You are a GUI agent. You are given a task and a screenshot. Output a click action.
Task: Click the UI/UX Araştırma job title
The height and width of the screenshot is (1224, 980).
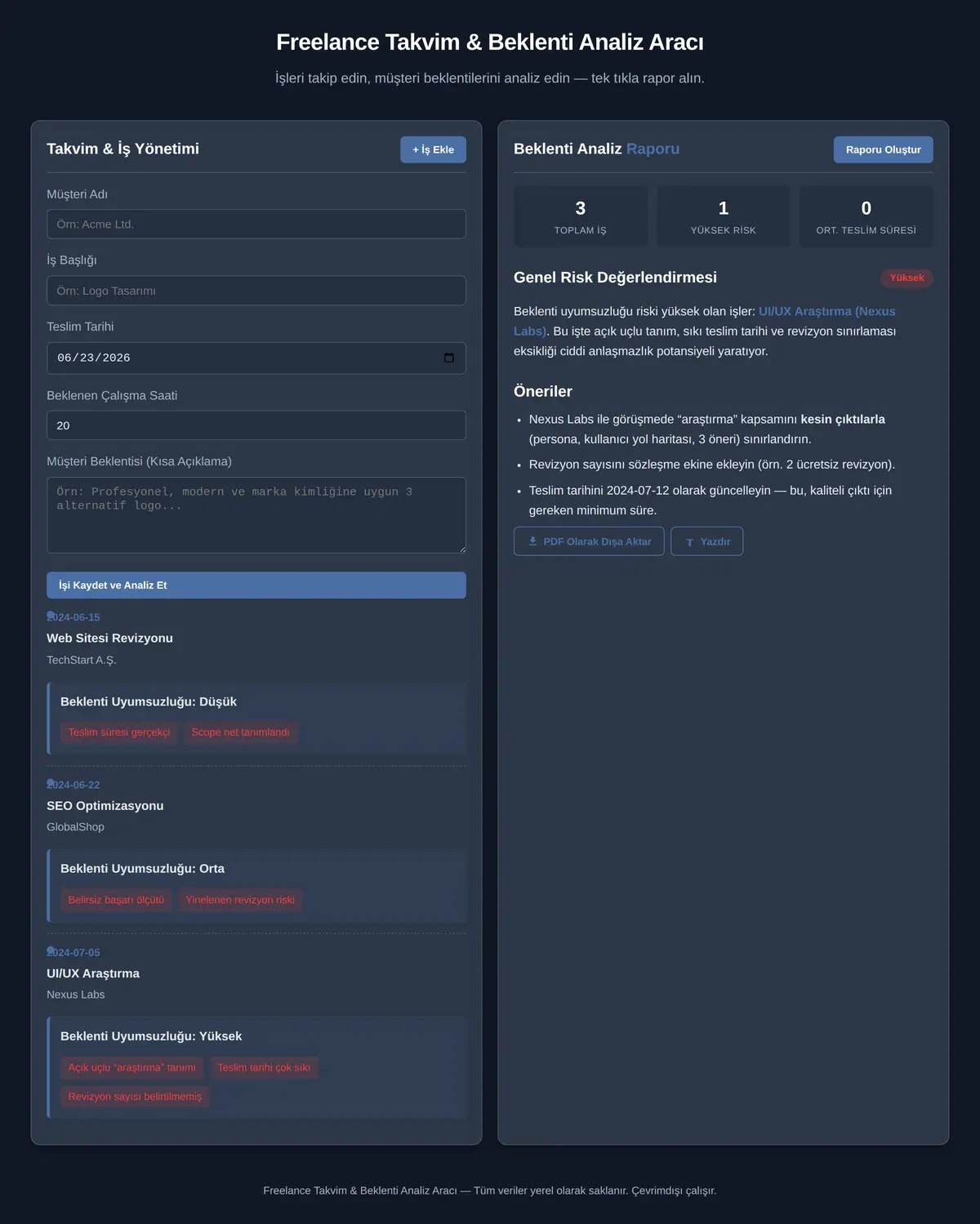coord(93,973)
